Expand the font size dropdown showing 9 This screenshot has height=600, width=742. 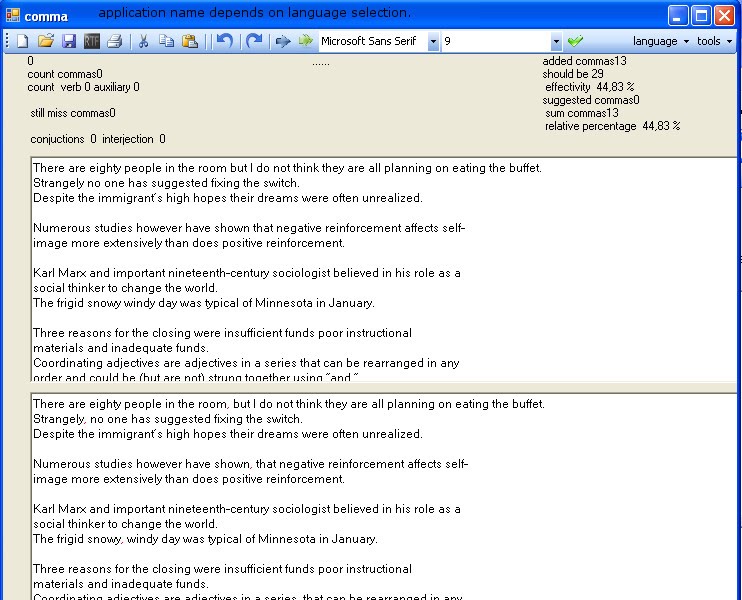point(556,42)
